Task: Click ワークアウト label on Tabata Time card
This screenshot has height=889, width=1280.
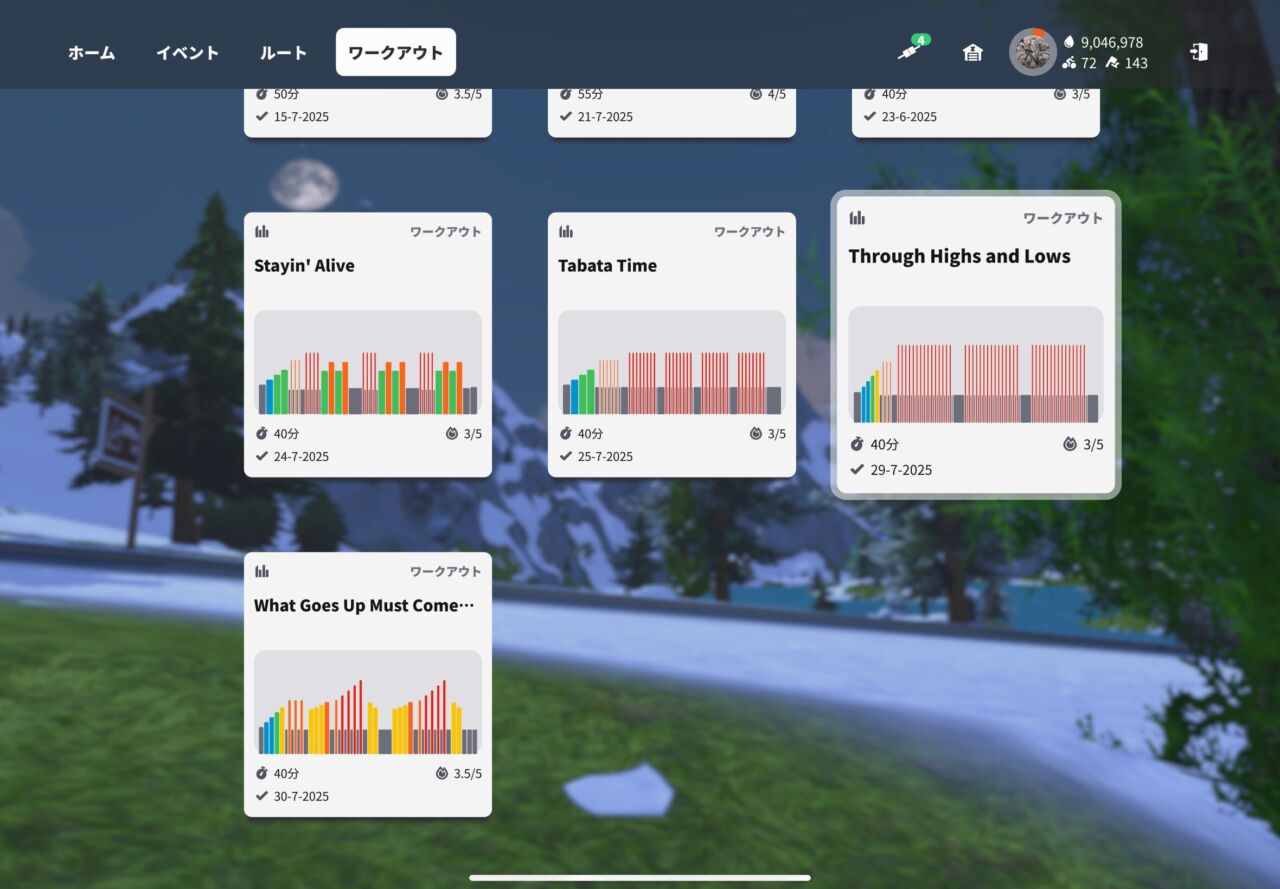Action: click(747, 231)
